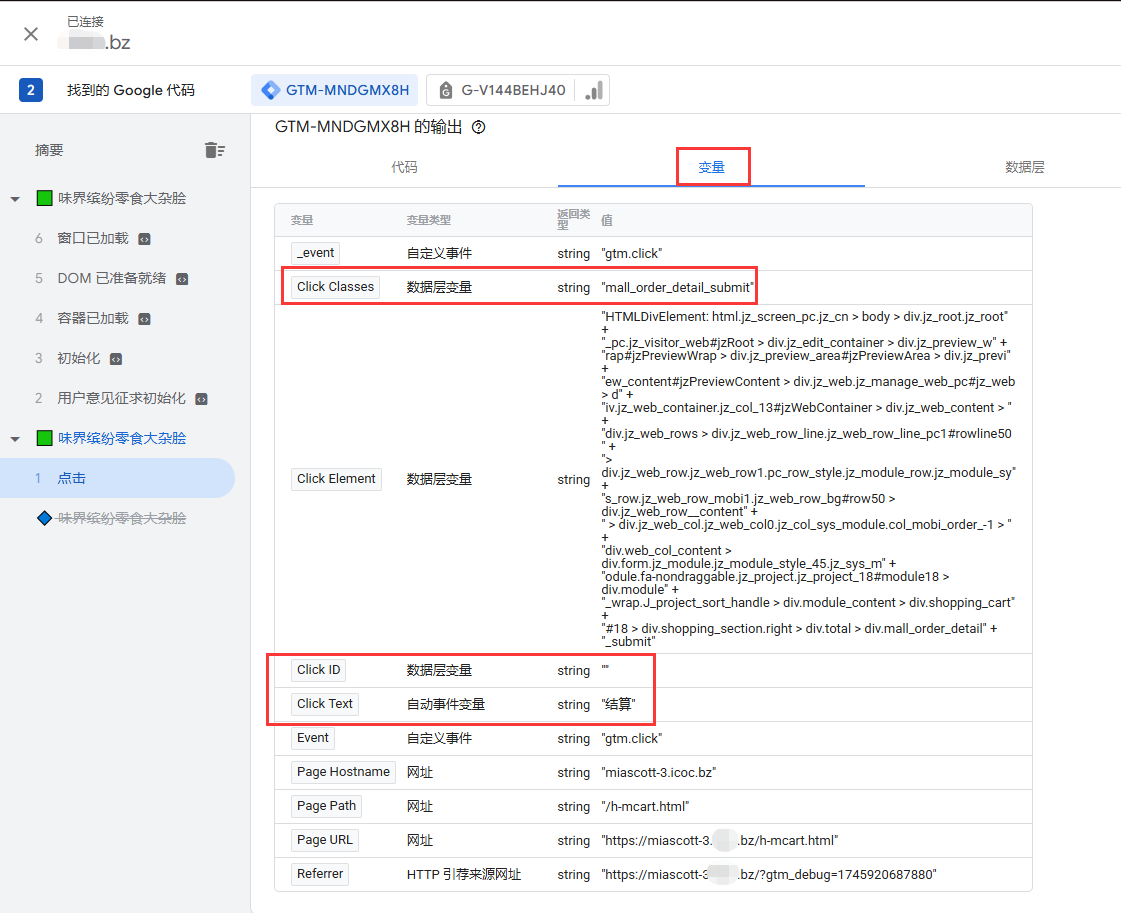The width and height of the screenshot is (1121, 913).
Task: Click the help icon next to output title
Action: [x=479, y=127]
